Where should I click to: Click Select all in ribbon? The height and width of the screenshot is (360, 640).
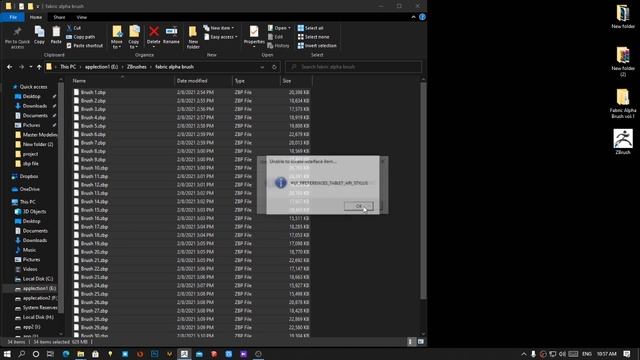(x=311, y=28)
